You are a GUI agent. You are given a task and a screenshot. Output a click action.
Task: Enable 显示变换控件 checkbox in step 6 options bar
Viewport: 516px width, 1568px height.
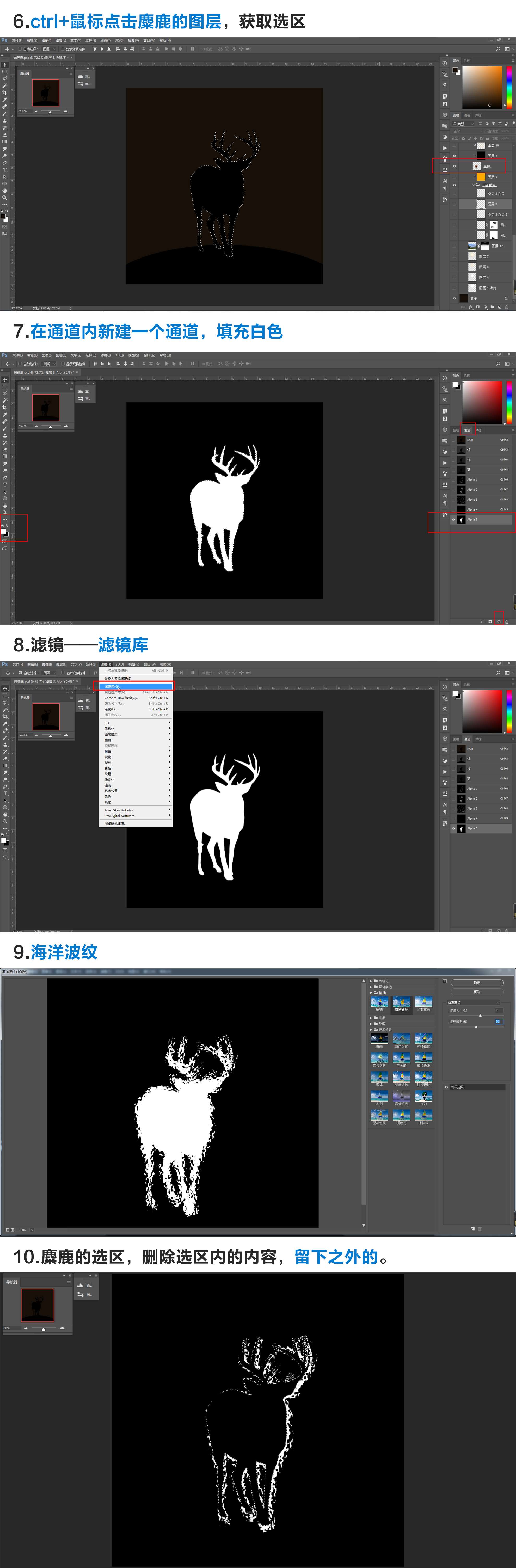click(x=63, y=49)
